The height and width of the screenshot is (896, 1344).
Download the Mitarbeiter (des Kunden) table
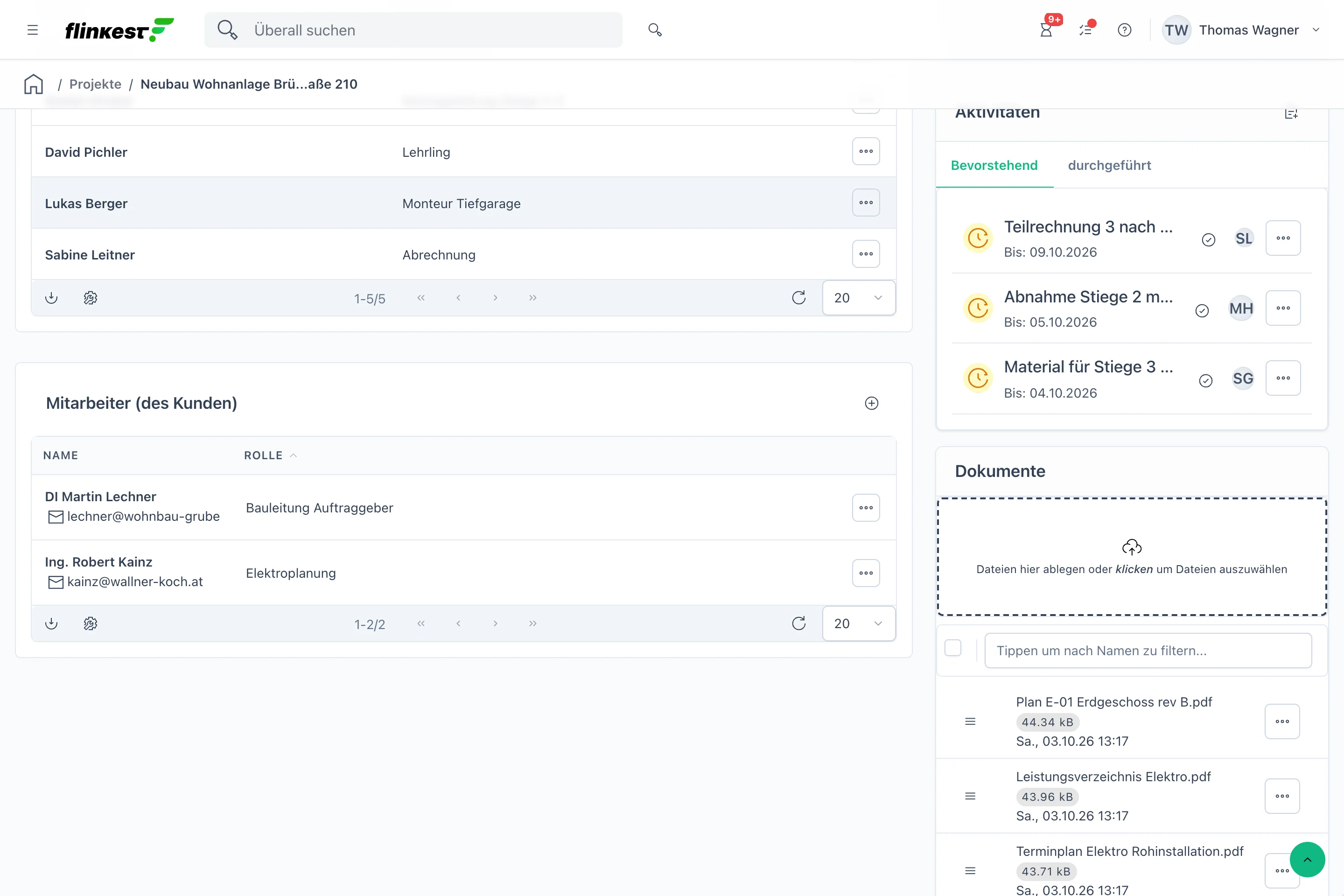[x=51, y=623]
